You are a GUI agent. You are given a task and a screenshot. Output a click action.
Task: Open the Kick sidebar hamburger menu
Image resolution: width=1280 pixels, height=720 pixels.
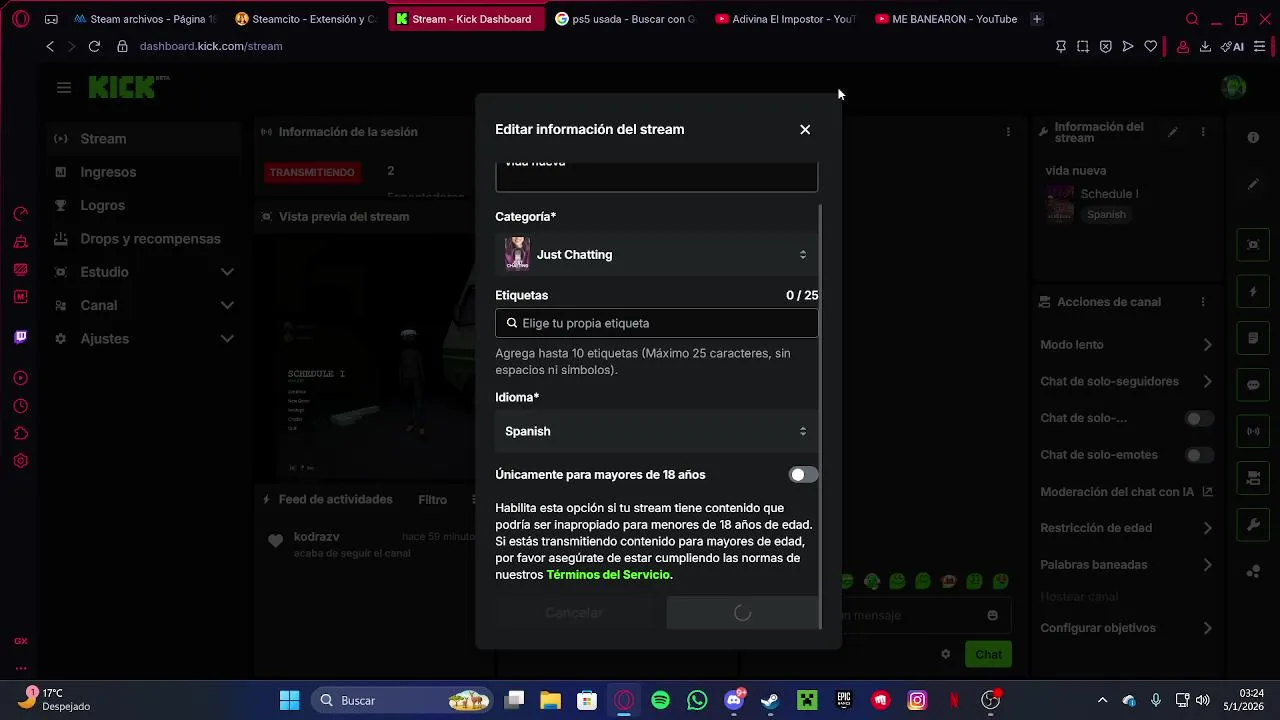pos(64,88)
